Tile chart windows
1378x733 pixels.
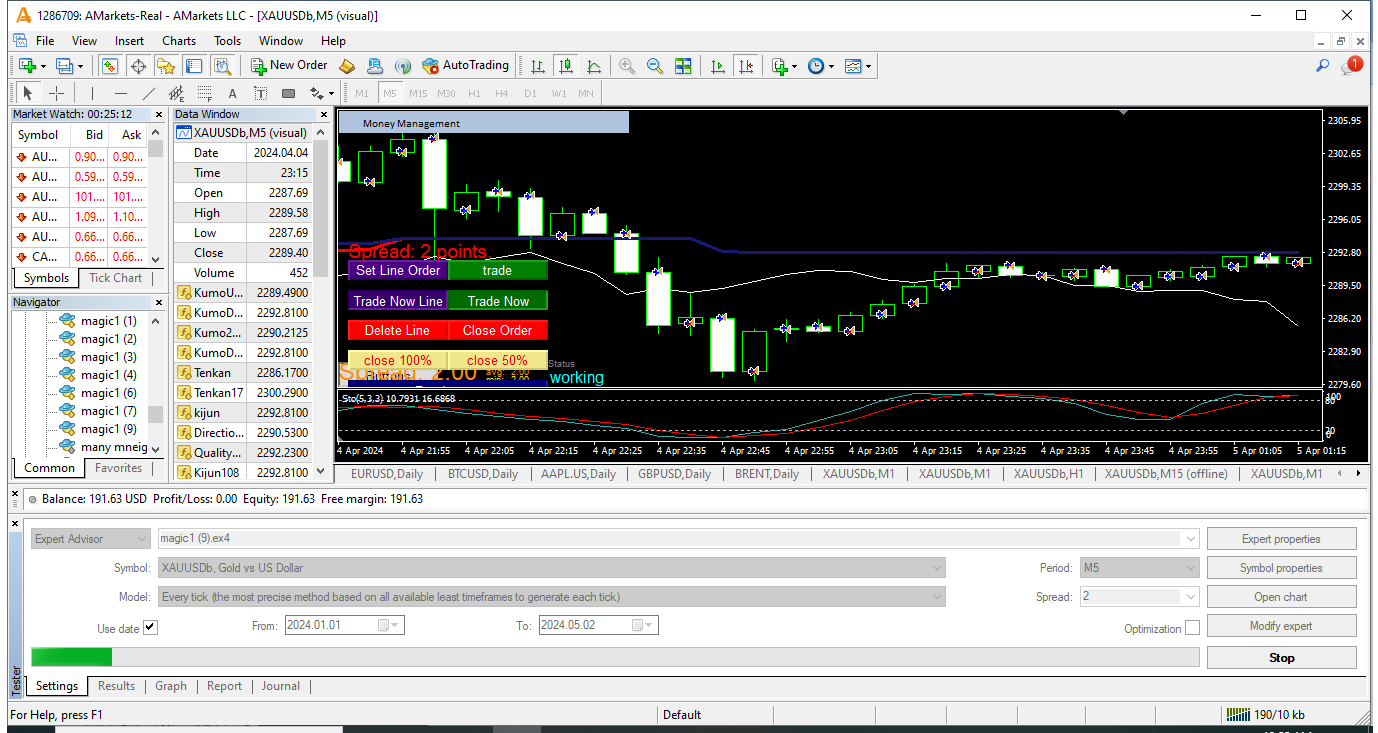point(683,66)
